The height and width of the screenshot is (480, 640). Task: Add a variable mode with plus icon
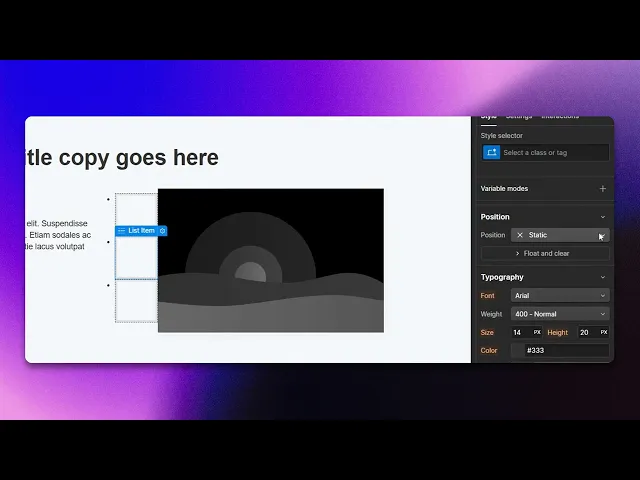point(602,189)
